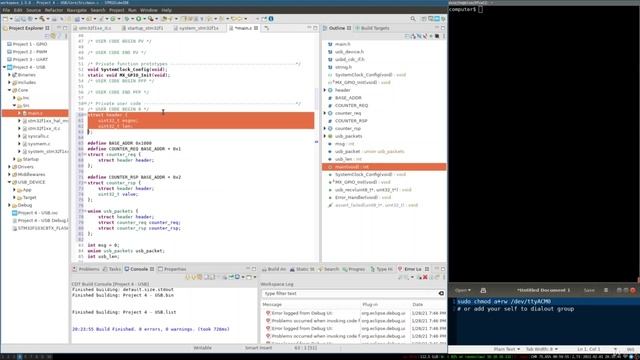Viewport: 640px width, 360px height.
Task: Collapse the Src folder
Action: (x=14, y=105)
